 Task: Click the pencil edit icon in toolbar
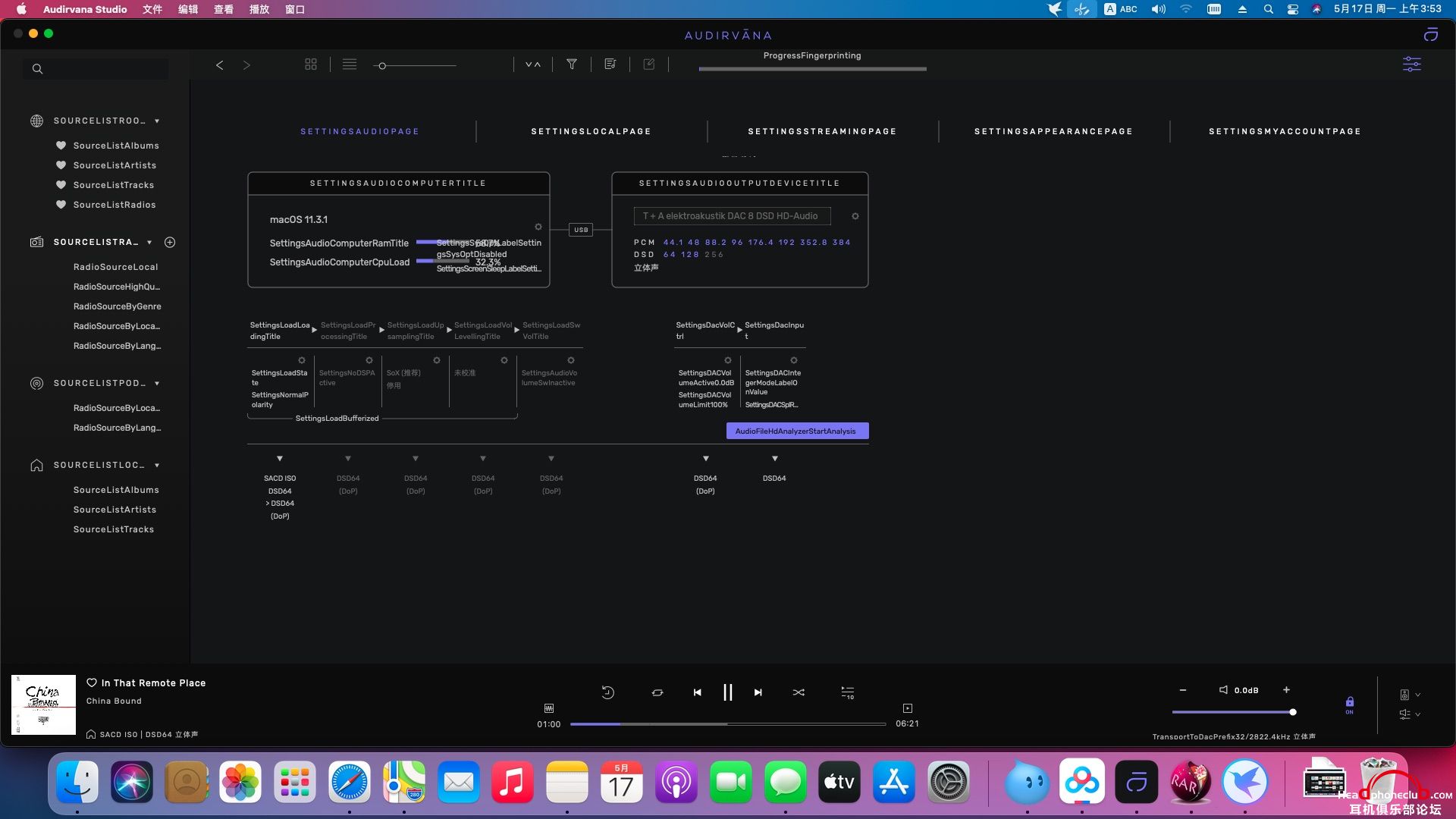pyautogui.click(x=649, y=64)
